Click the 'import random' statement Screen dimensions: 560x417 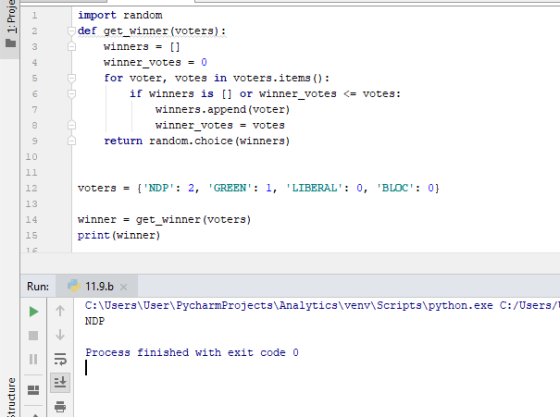(x=120, y=15)
